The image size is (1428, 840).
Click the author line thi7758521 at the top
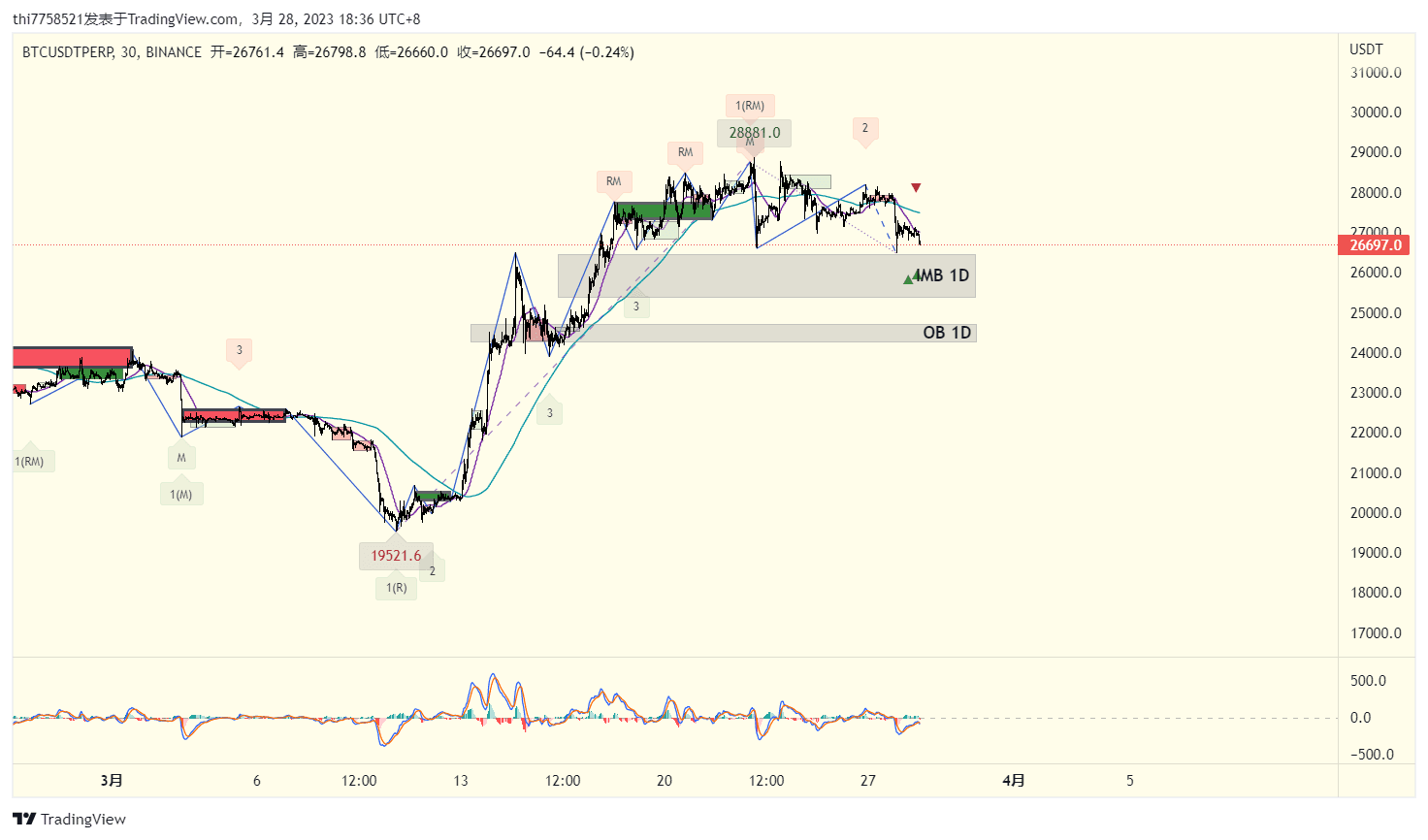(x=216, y=18)
